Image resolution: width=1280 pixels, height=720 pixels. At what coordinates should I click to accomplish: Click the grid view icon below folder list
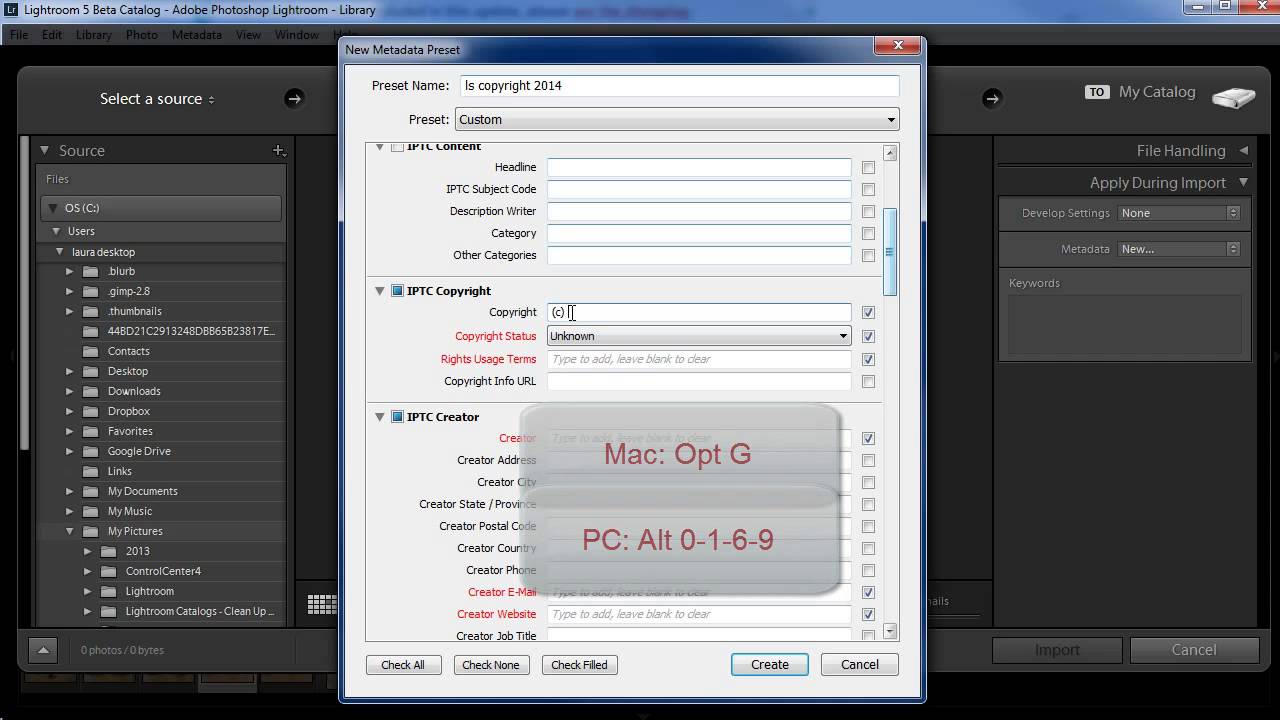point(321,604)
